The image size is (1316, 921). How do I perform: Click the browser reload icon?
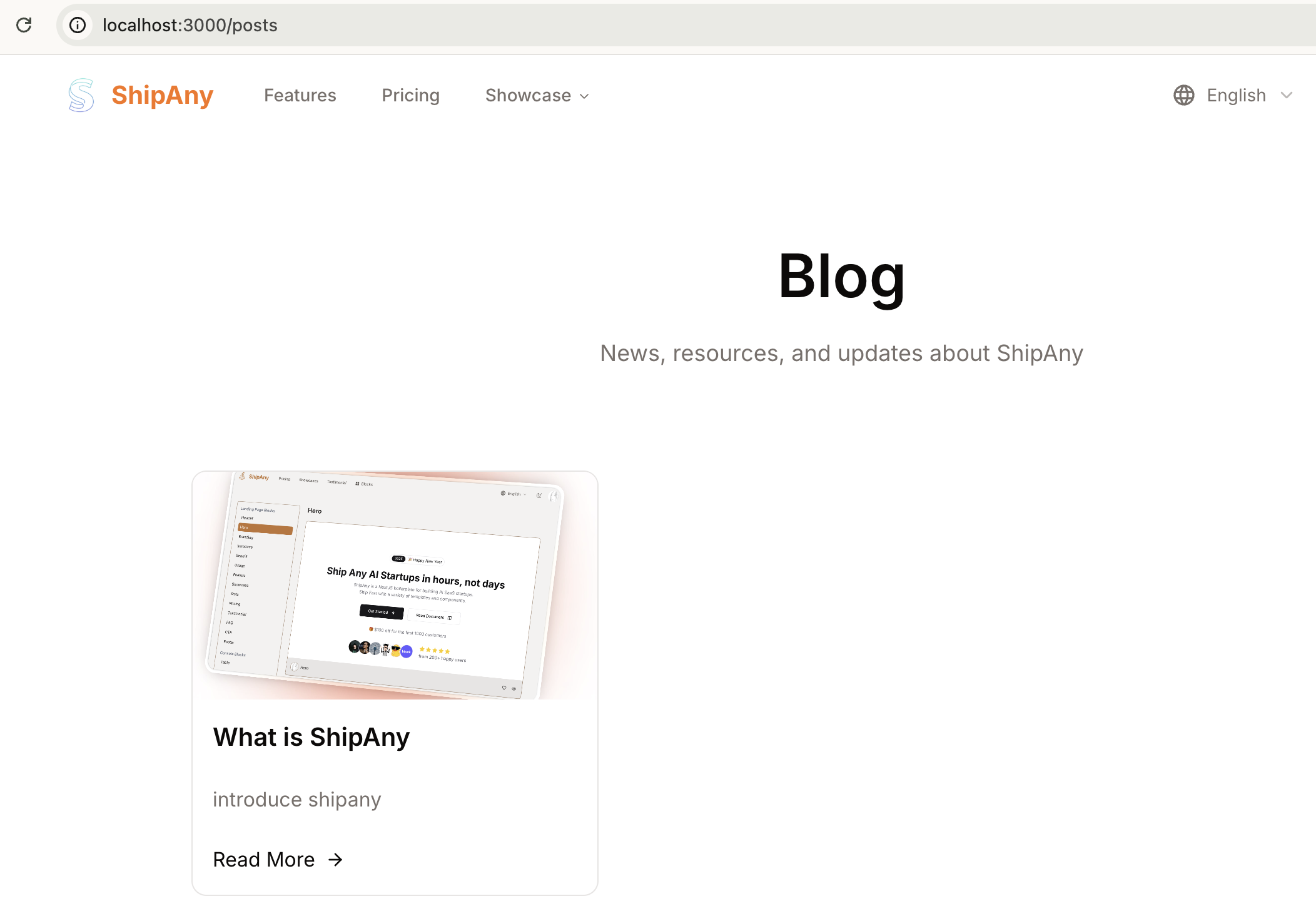pyautogui.click(x=24, y=25)
